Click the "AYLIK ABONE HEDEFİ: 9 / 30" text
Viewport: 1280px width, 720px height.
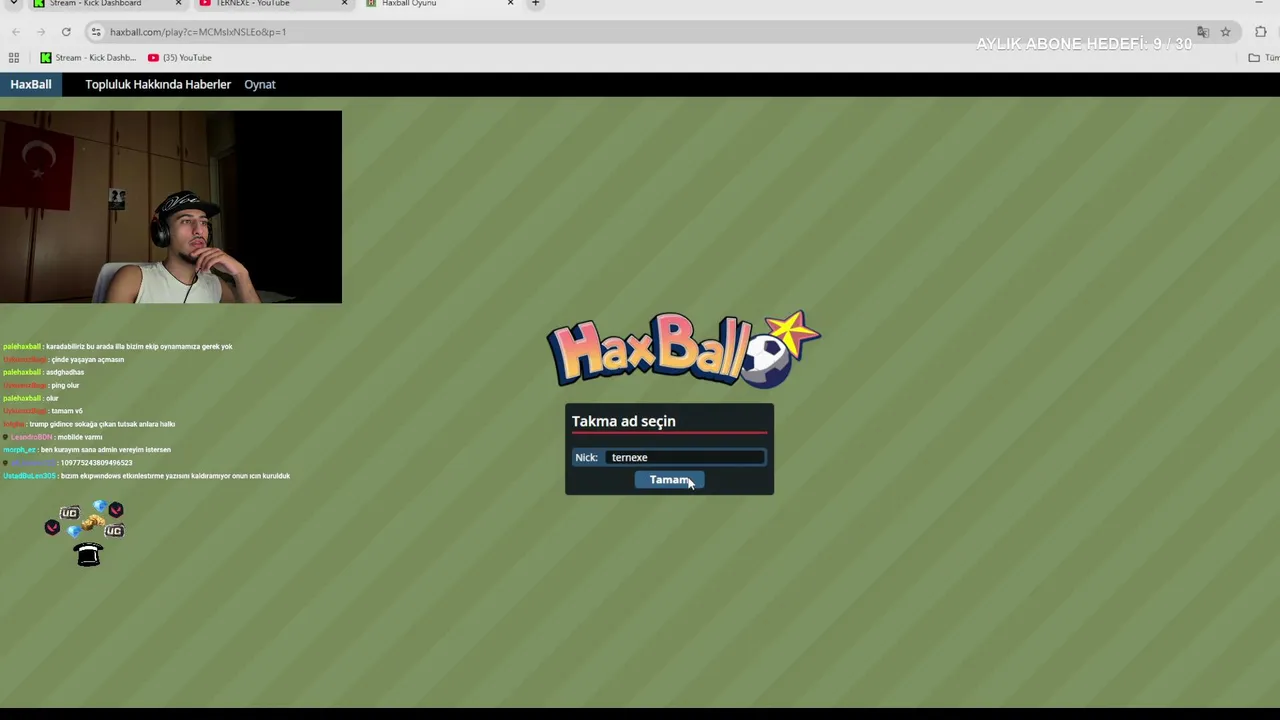(1084, 44)
